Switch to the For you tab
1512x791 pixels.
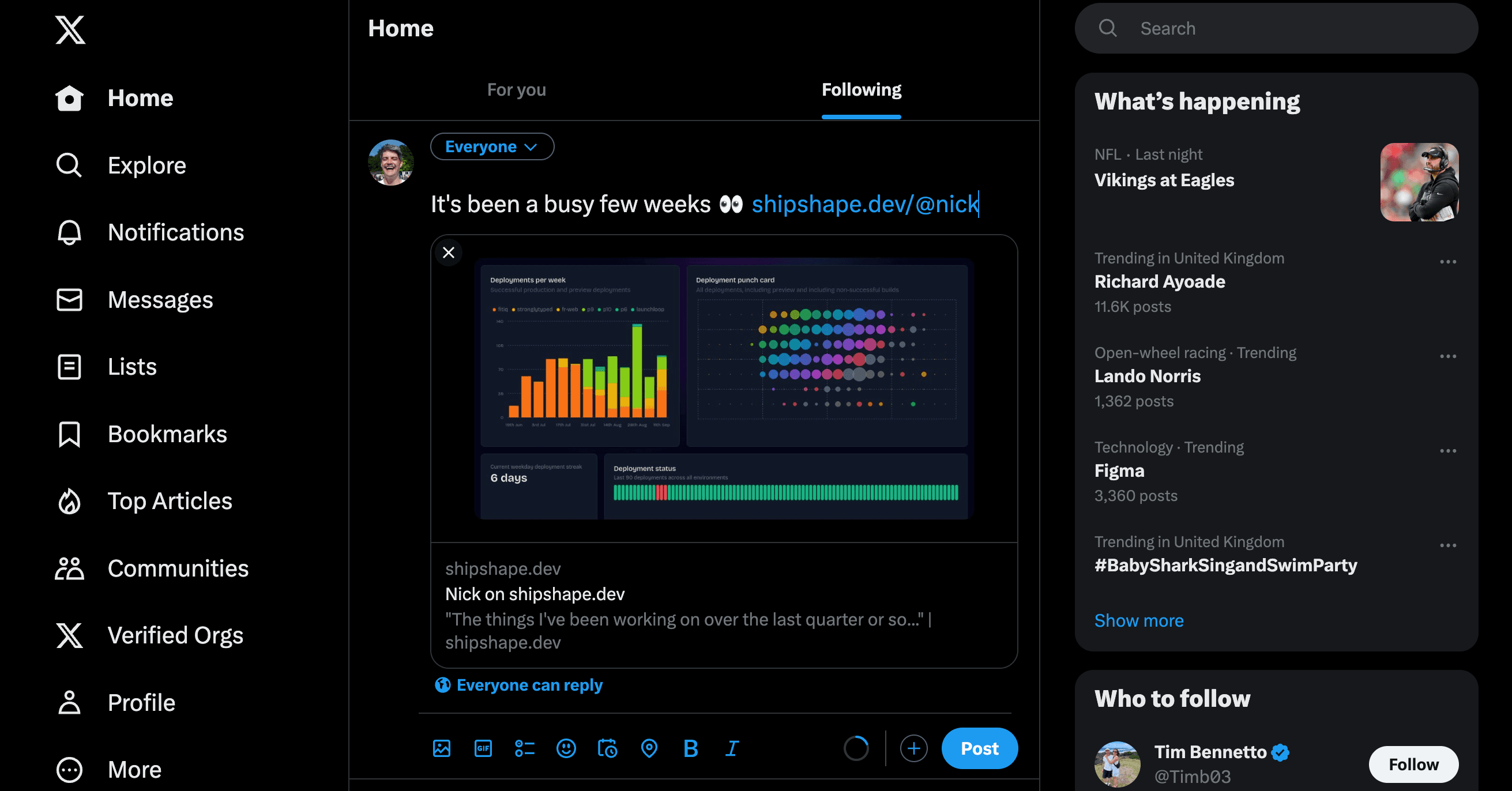pos(517,90)
